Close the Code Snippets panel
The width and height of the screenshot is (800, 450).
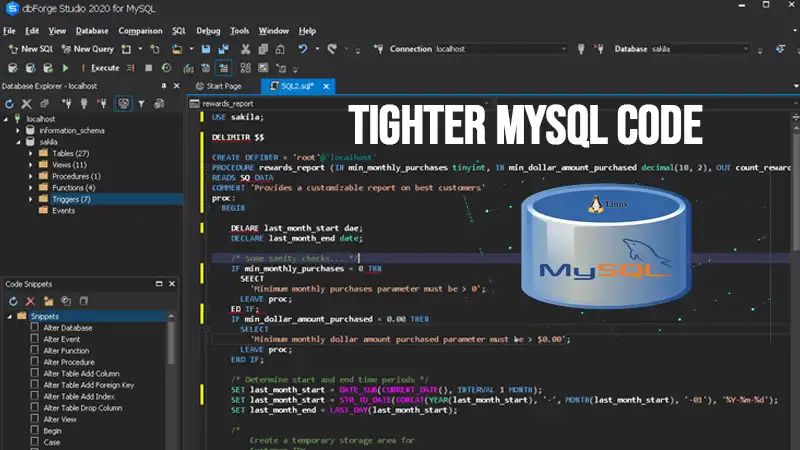pos(172,284)
